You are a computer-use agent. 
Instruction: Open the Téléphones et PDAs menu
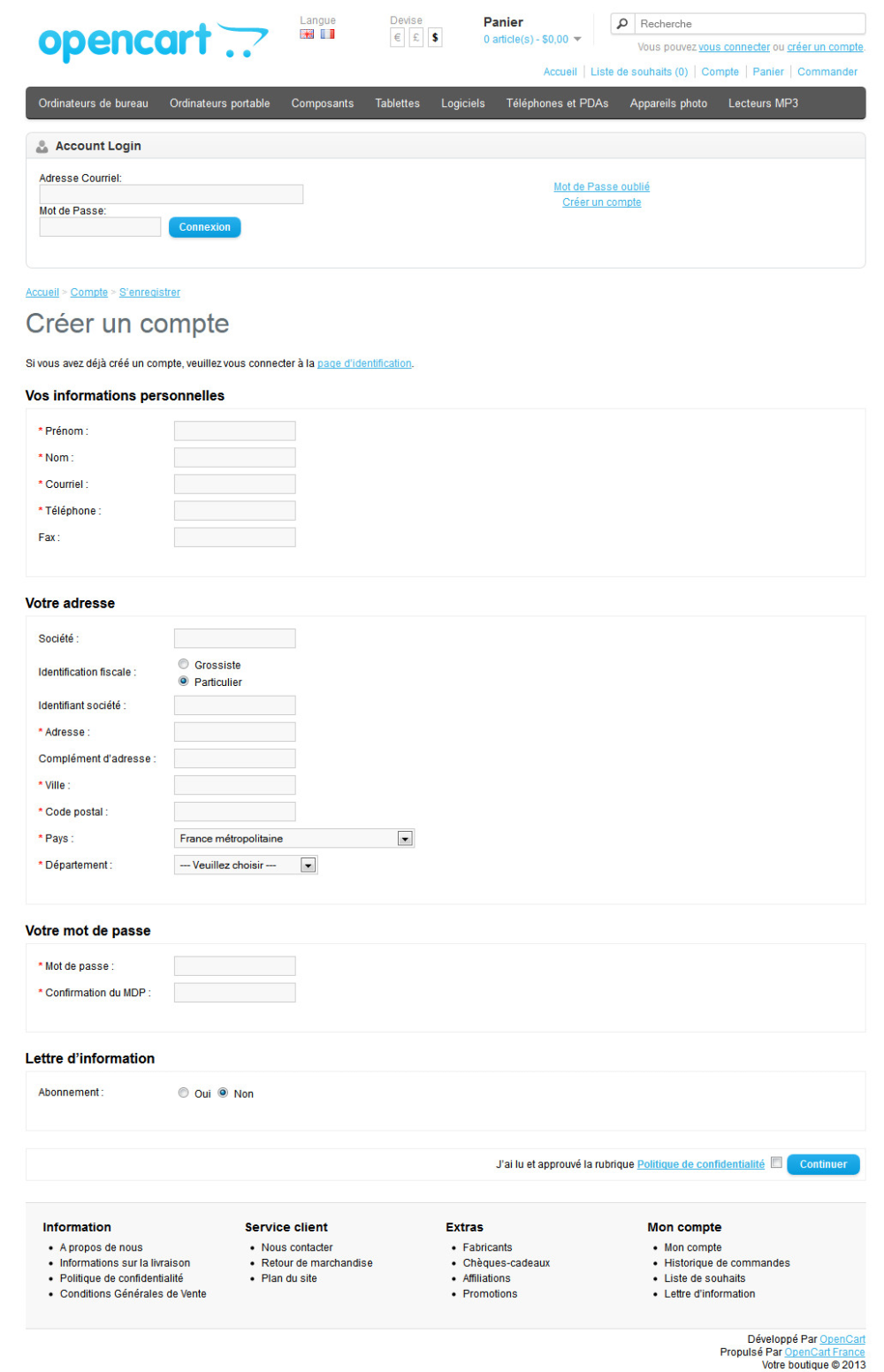557,103
